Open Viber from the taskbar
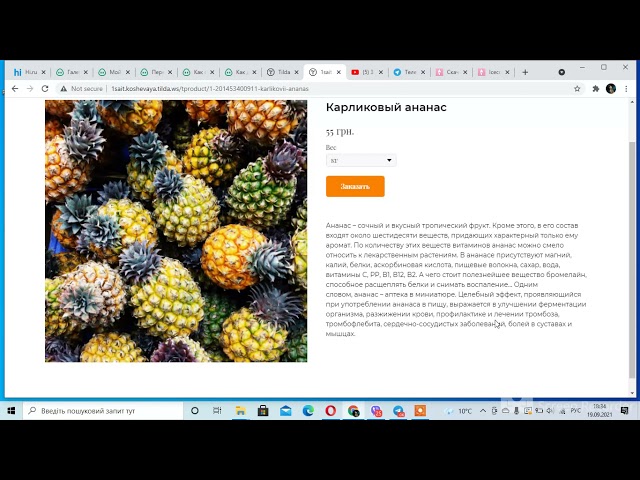Viewport: 640px width, 480px height. tap(376, 411)
